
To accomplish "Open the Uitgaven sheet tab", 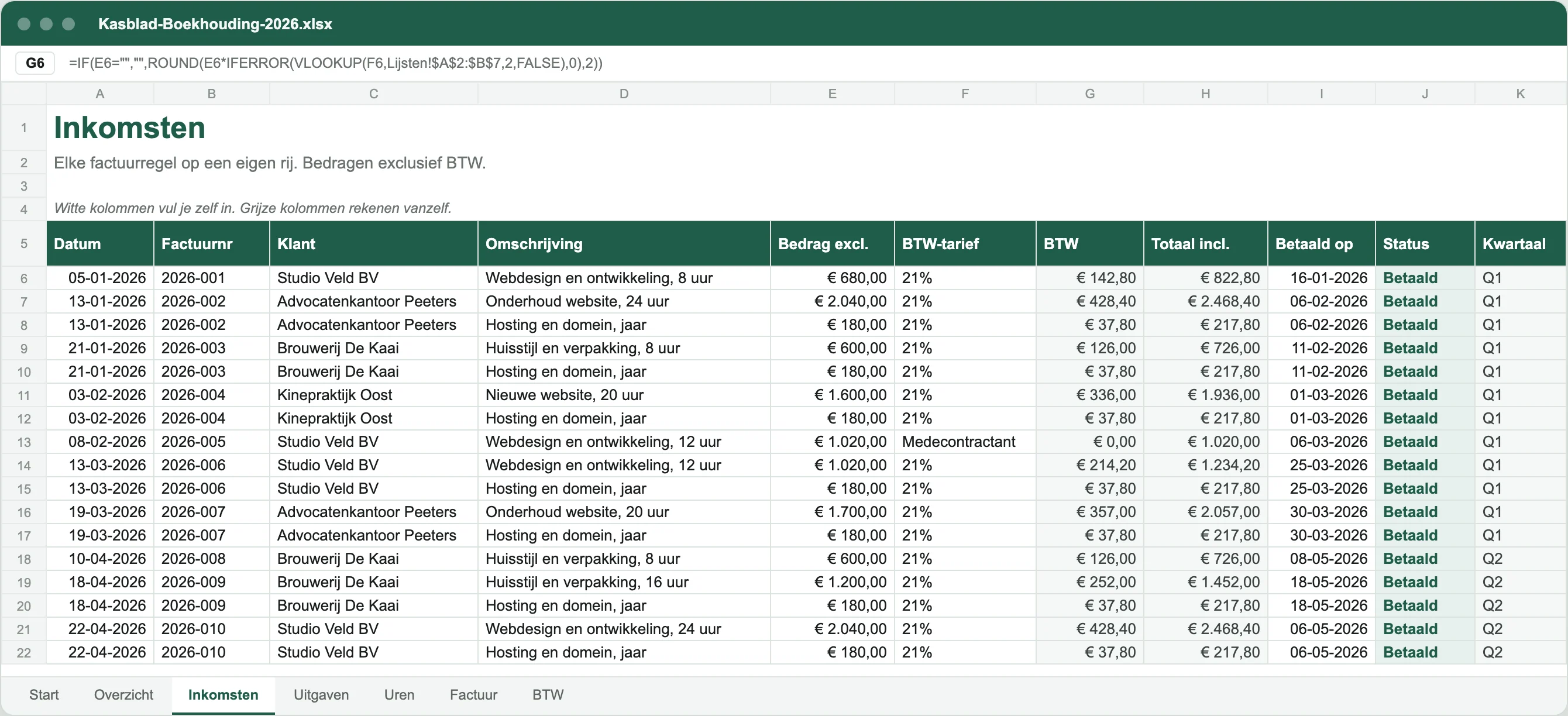I will [321, 695].
